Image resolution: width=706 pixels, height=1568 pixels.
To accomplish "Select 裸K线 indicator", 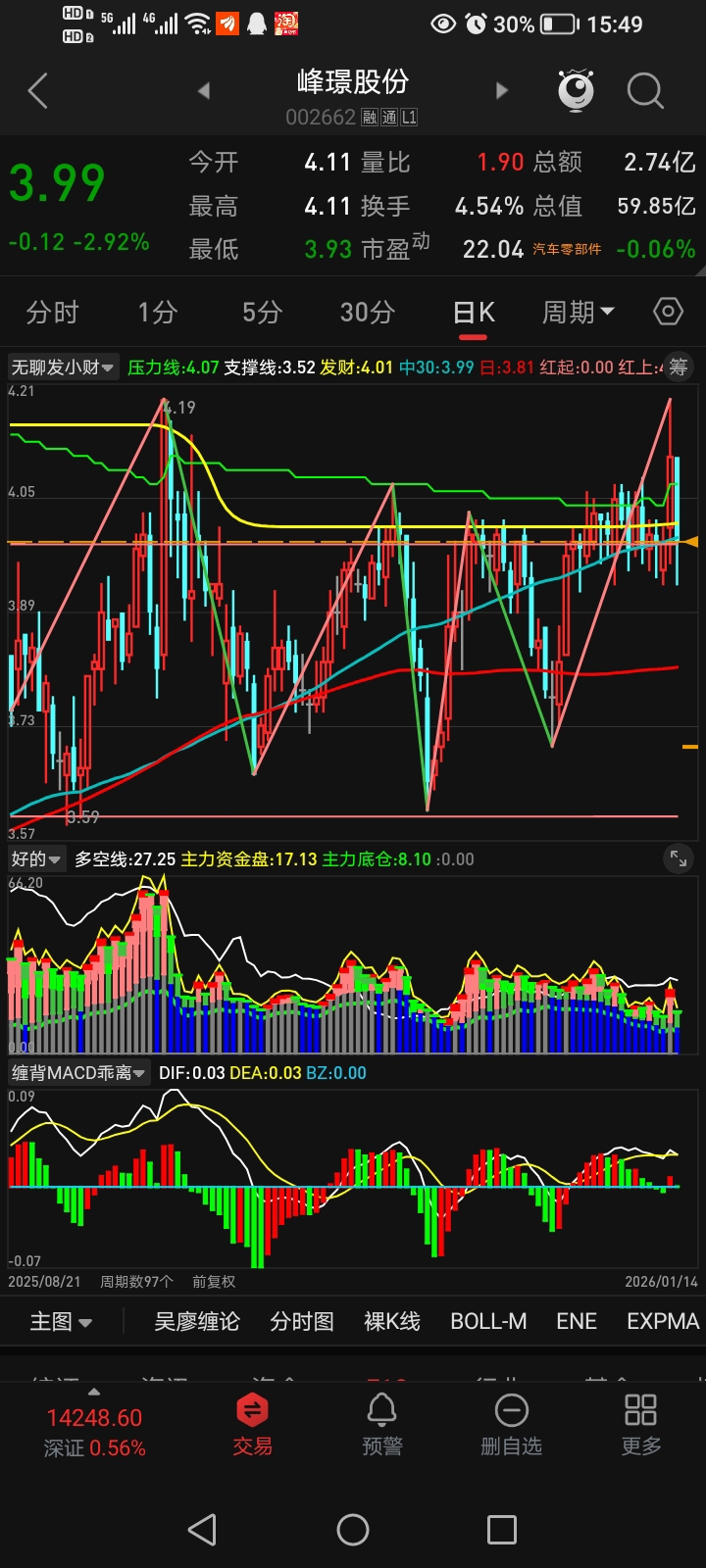I will pyautogui.click(x=392, y=1321).
